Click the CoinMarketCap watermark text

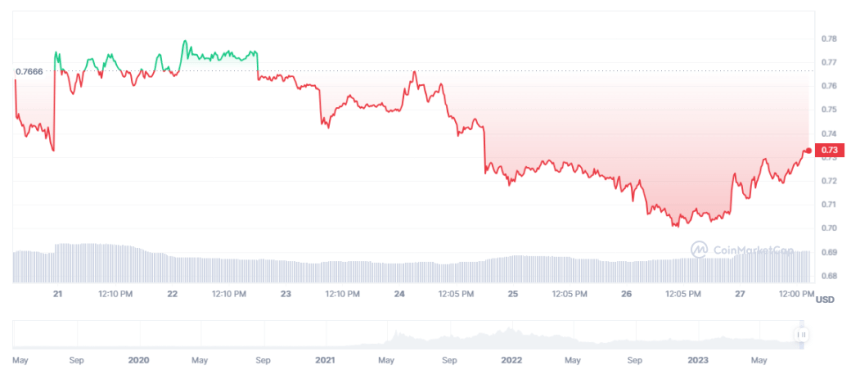pyautogui.click(x=753, y=250)
